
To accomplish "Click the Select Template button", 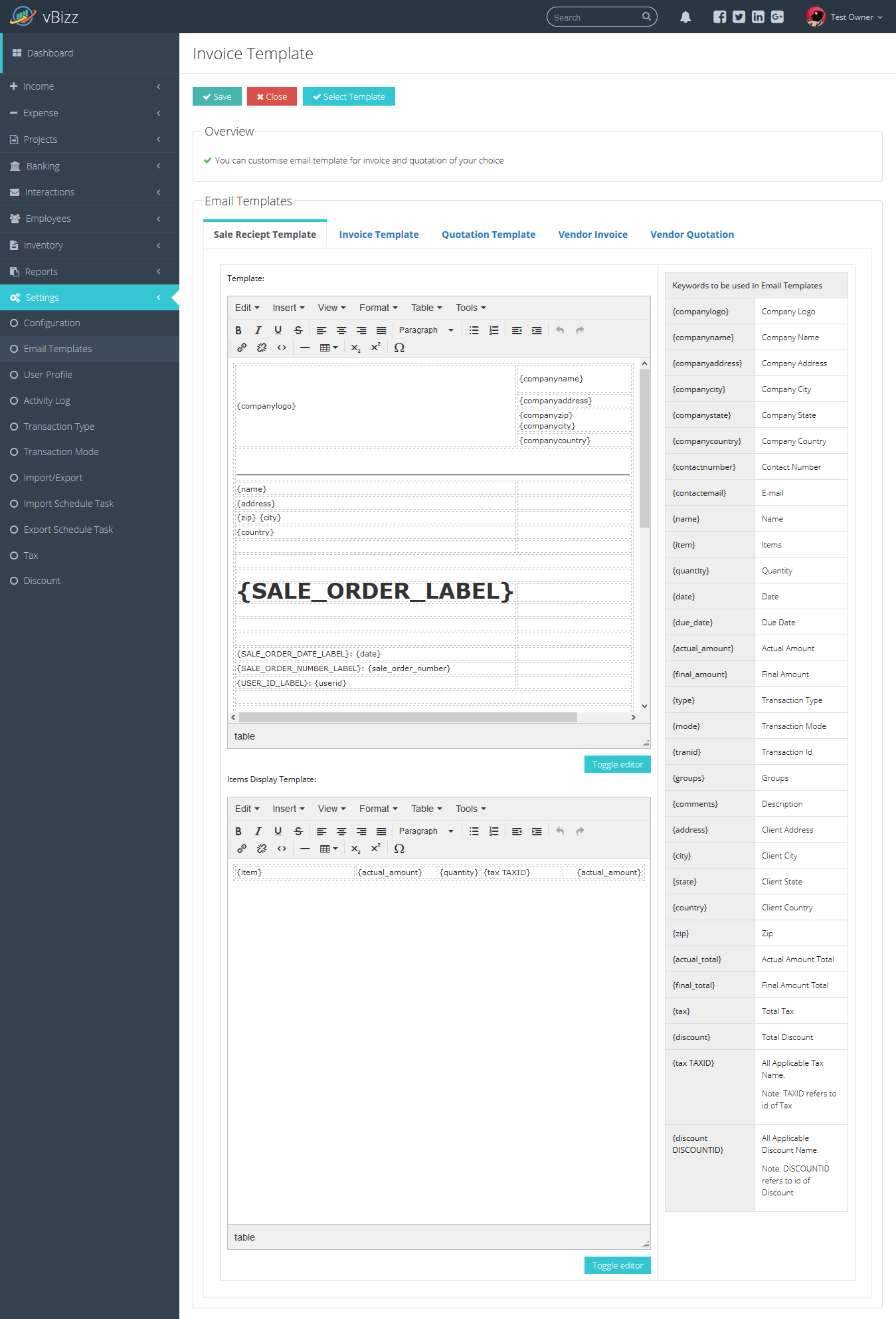I will (349, 96).
